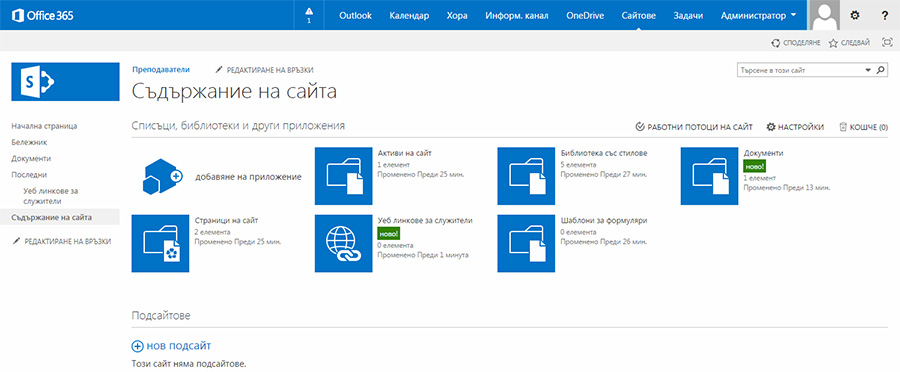Go to Начална страница in left navigation
Image resolution: width=900 pixels, height=372 pixels.
click(x=44, y=126)
